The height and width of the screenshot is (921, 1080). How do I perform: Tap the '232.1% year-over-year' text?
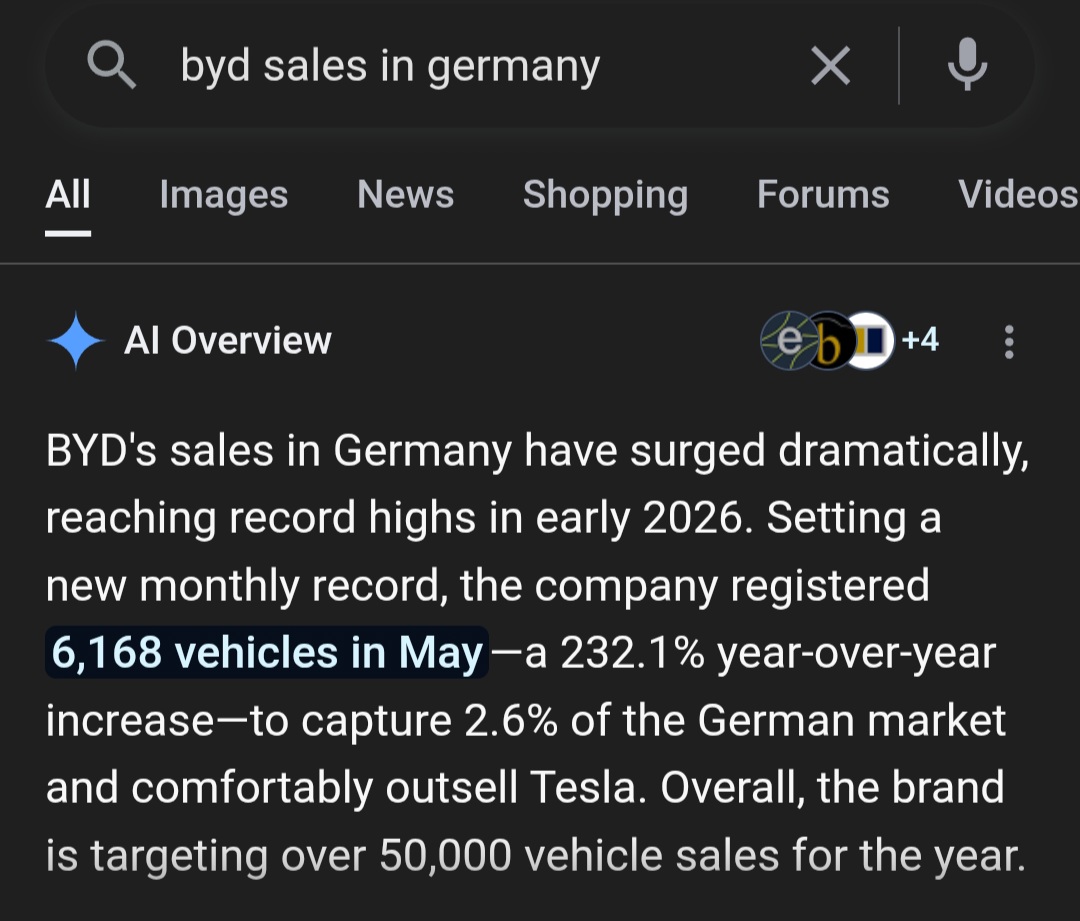coord(778,652)
